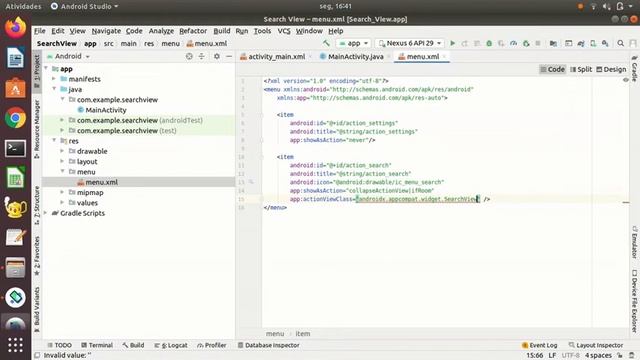This screenshot has height=360, width=640.
Task: Open the Build menu
Action: click(222, 31)
